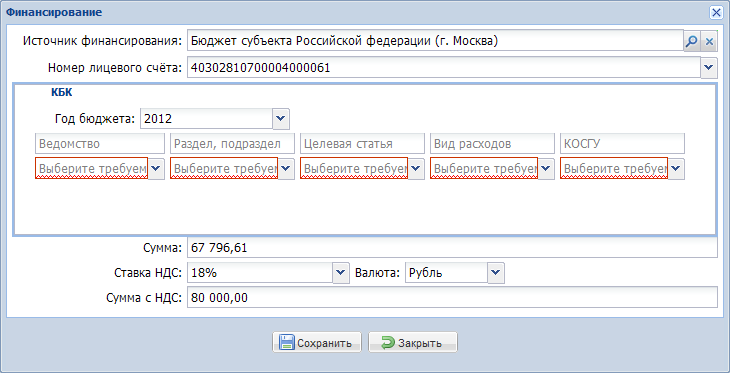Click the Закрыть button
This screenshot has width=730, height=373.
pyautogui.click(x=413, y=343)
